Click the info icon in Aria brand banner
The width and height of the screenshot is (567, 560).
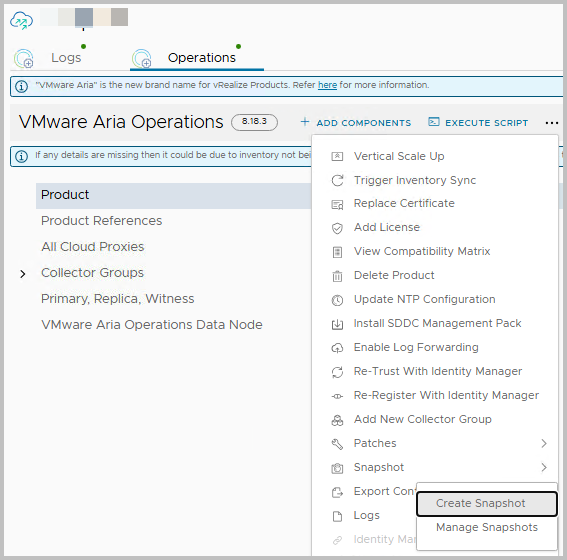click(x=21, y=86)
